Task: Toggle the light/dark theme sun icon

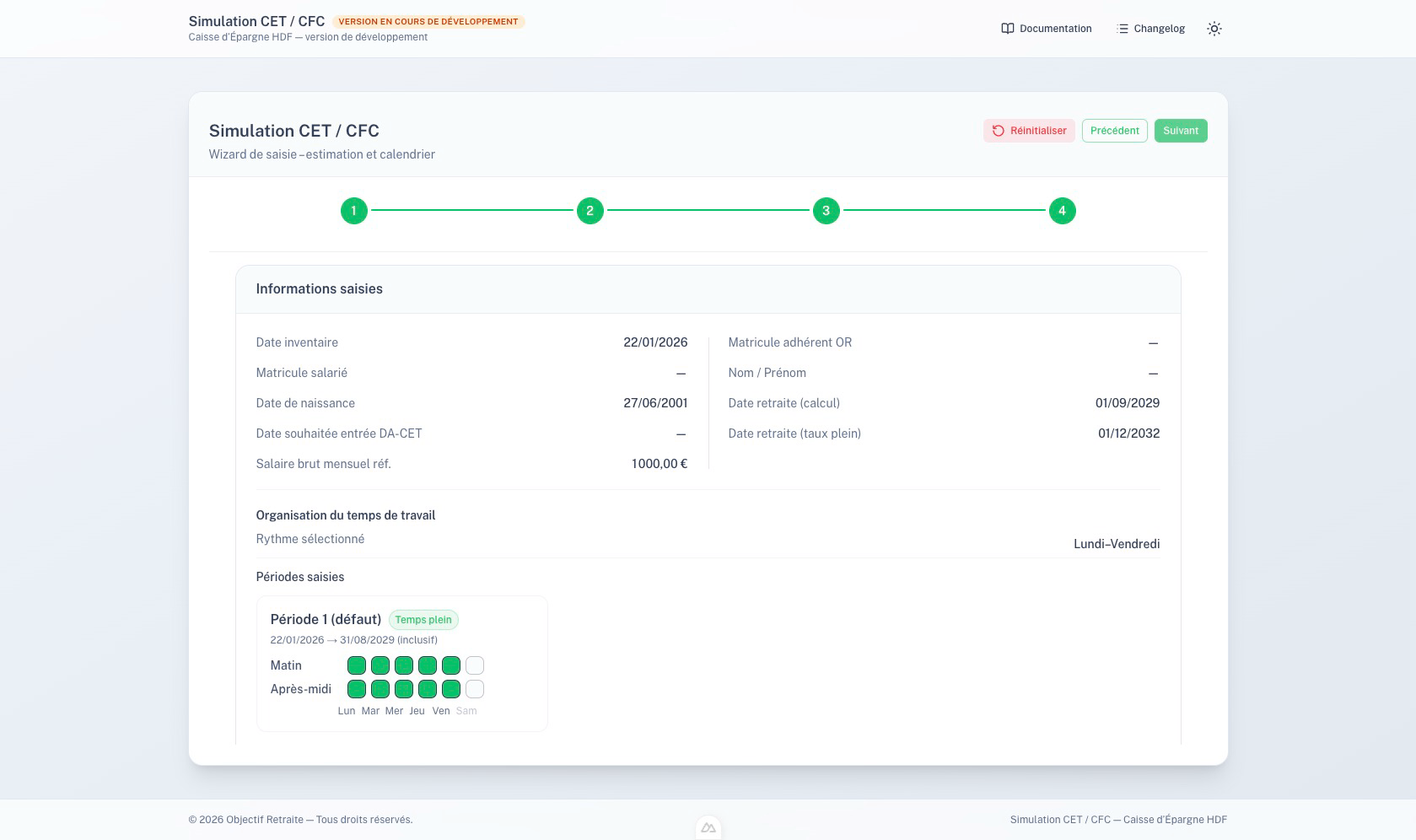Action: pyautogui.click(x=1214, y=29)
